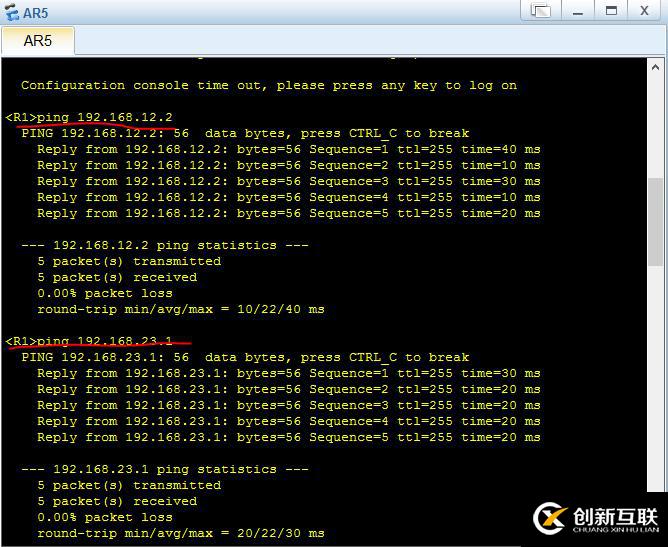Click 'PING 192.168.12.2: 56 data bytes' line
668x547 pixels.
tap(245, 133)
